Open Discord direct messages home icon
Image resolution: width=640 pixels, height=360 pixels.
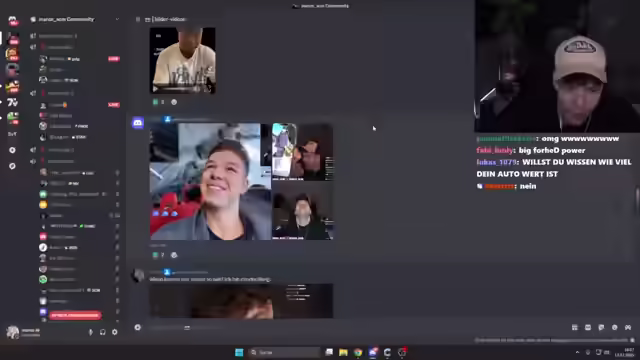pos(13,20)
